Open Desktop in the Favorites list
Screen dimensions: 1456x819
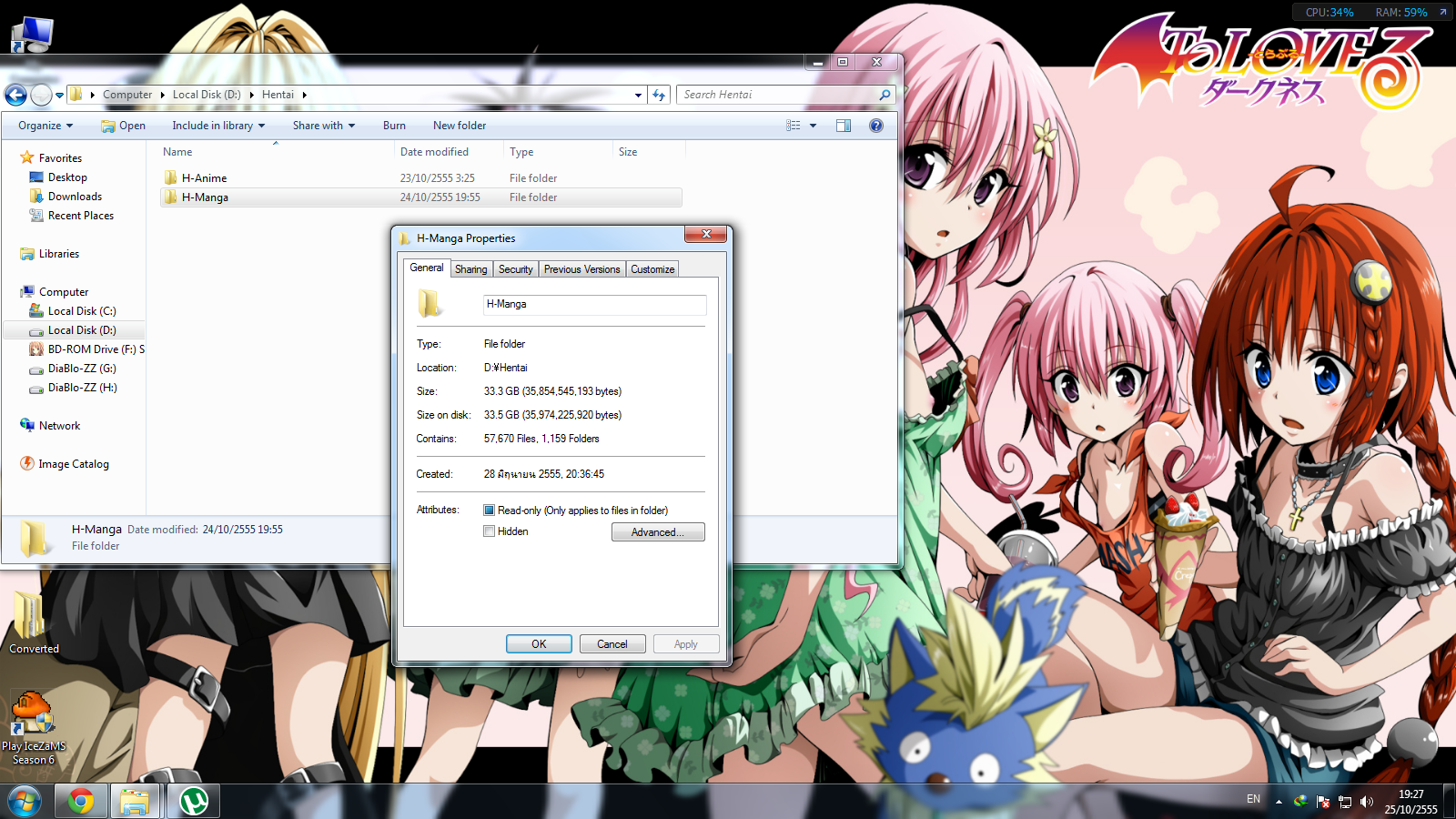point(67,177)
